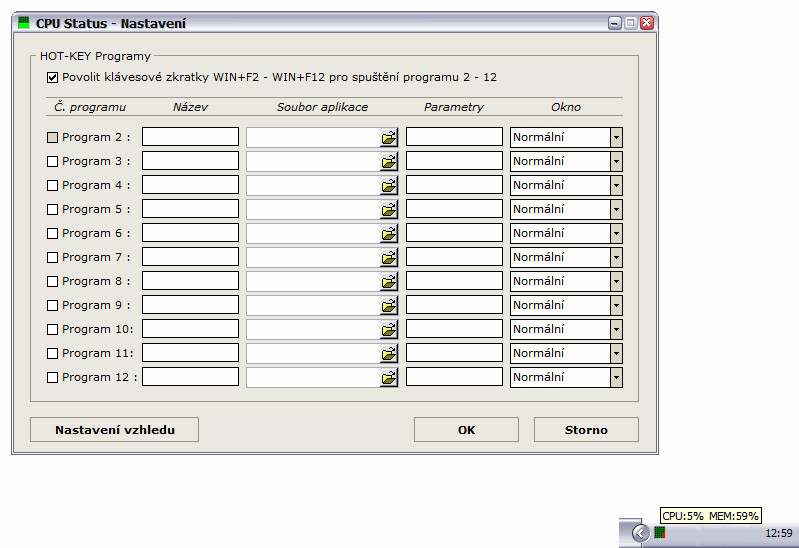Enable Program 12 checkbox
799x548 pixels.
(52, 377)
